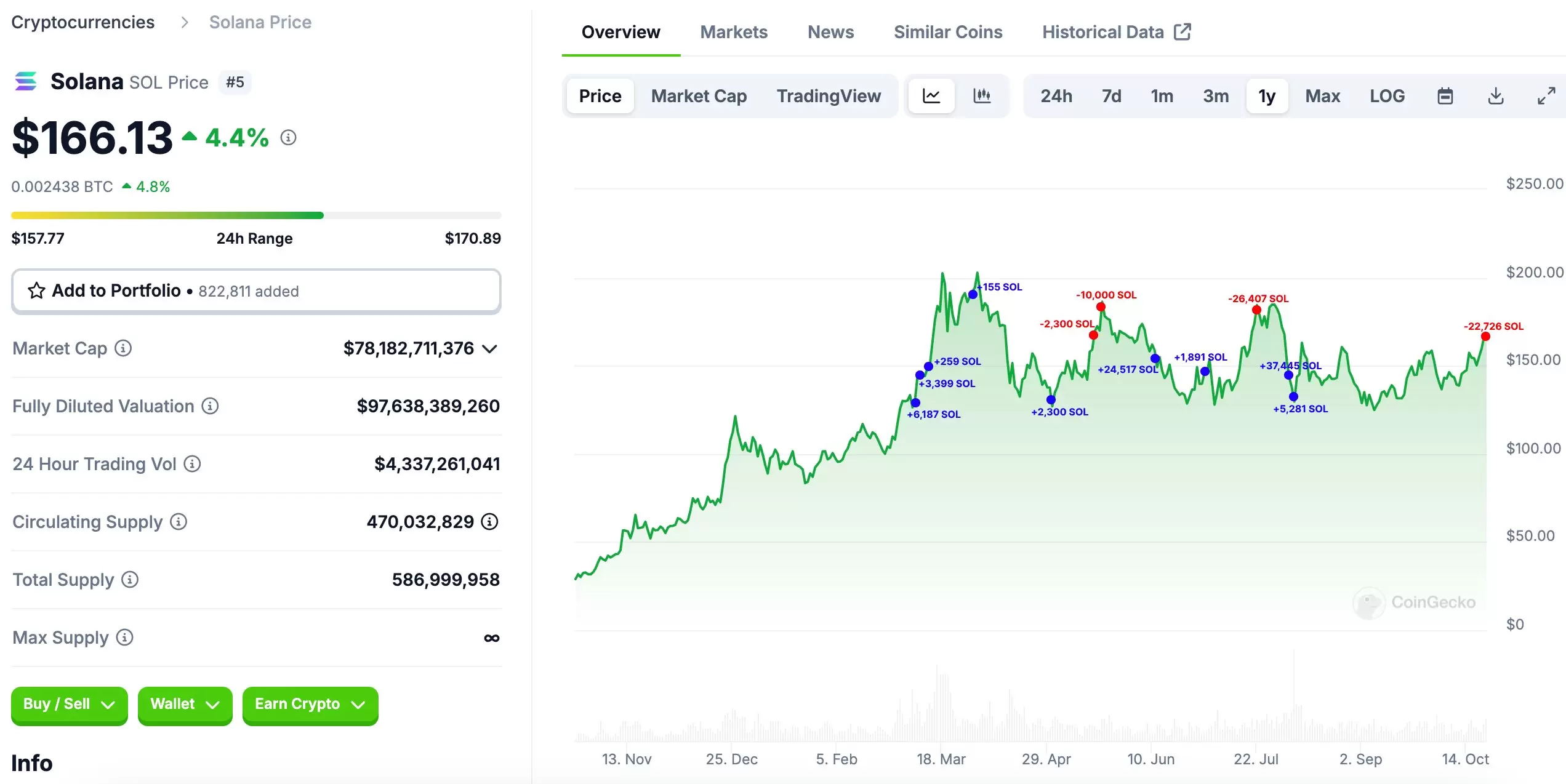The height and width of the screenshot is (784, 1566).
Task: Open the Buy / Sell dropdown
Action: 69,705
